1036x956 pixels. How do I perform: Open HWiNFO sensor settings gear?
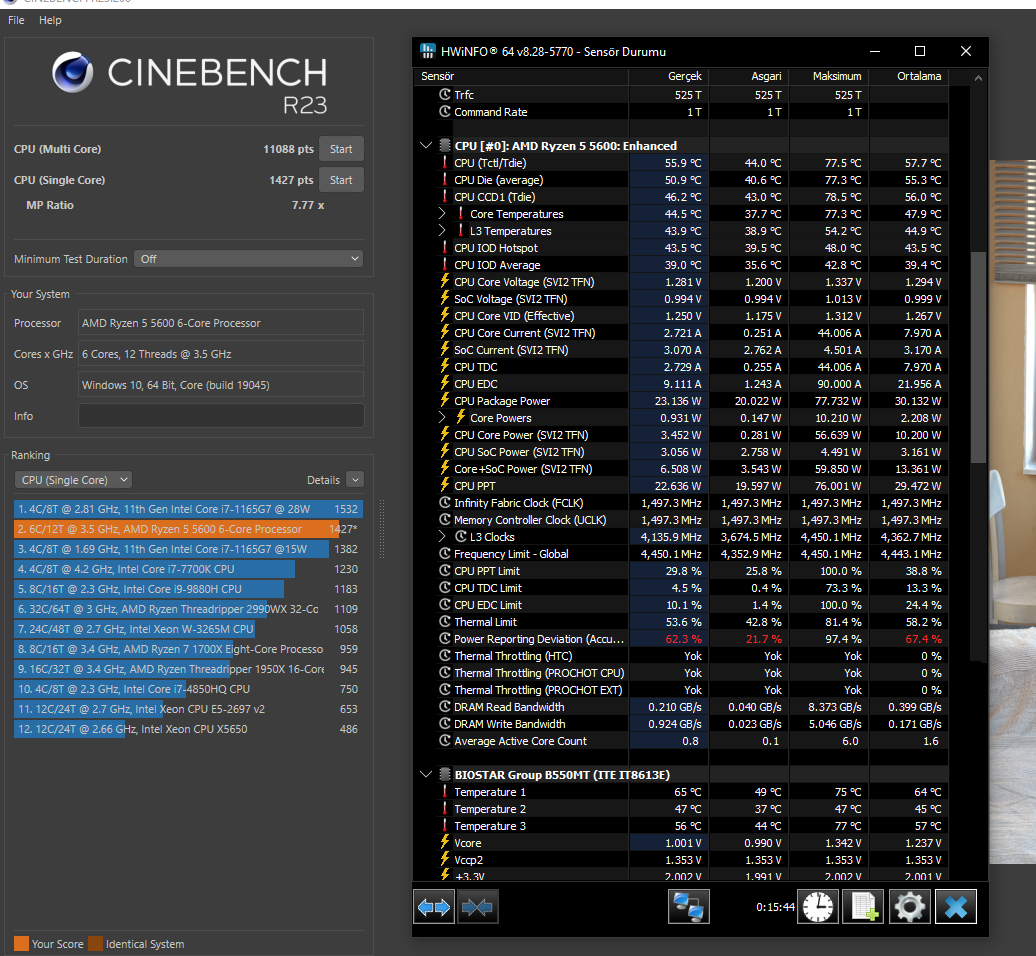coord(910,906)
